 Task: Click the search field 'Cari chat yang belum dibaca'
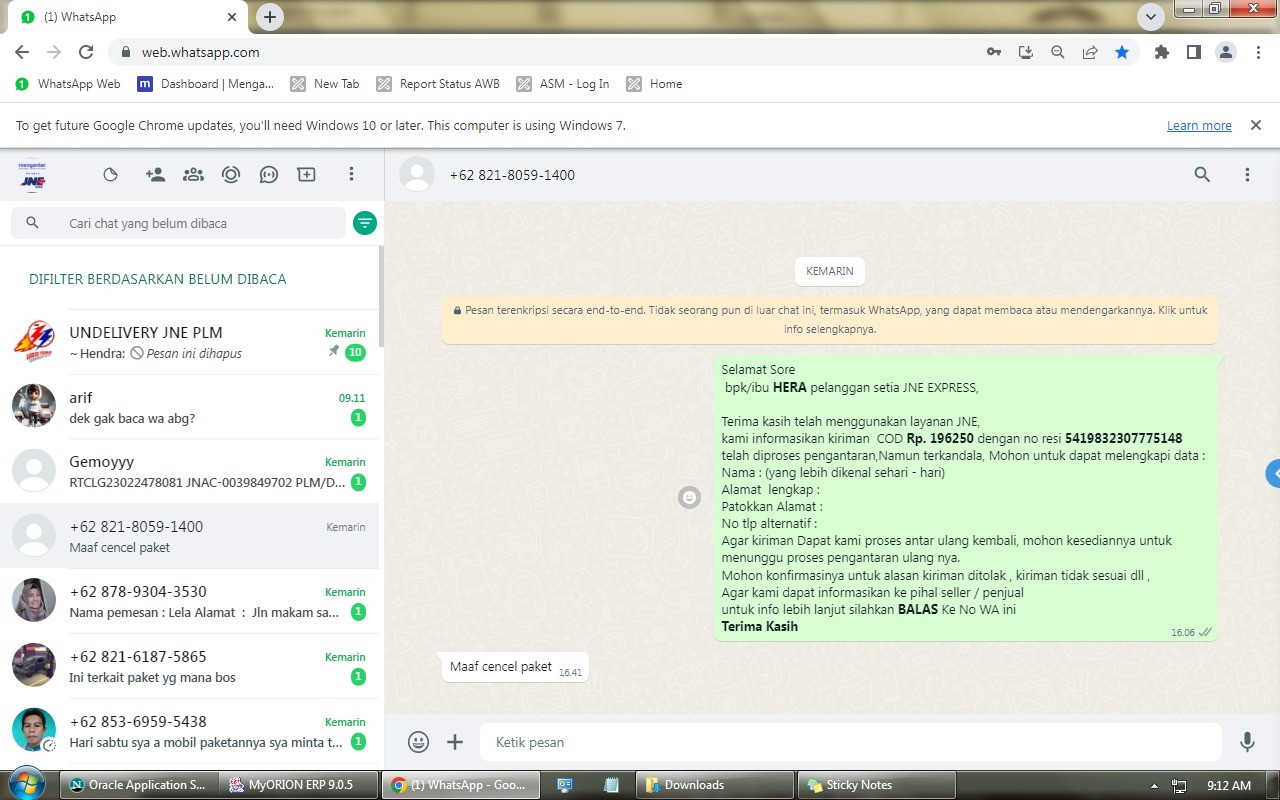pos(178,223)
